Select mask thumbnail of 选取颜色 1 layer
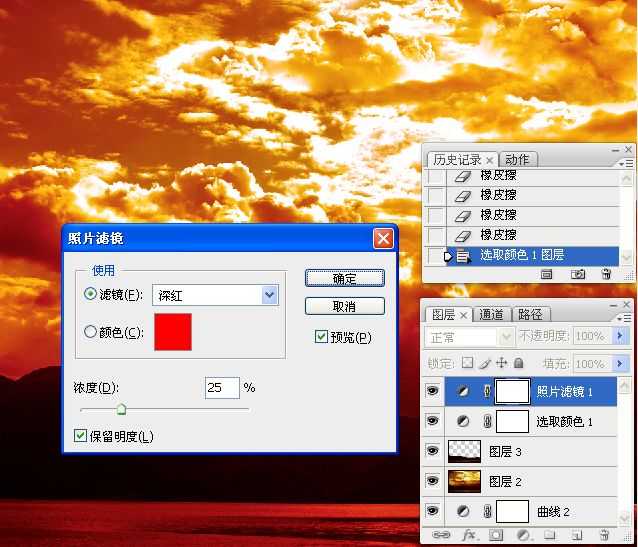The image size is (638, 547). point(512,421)
